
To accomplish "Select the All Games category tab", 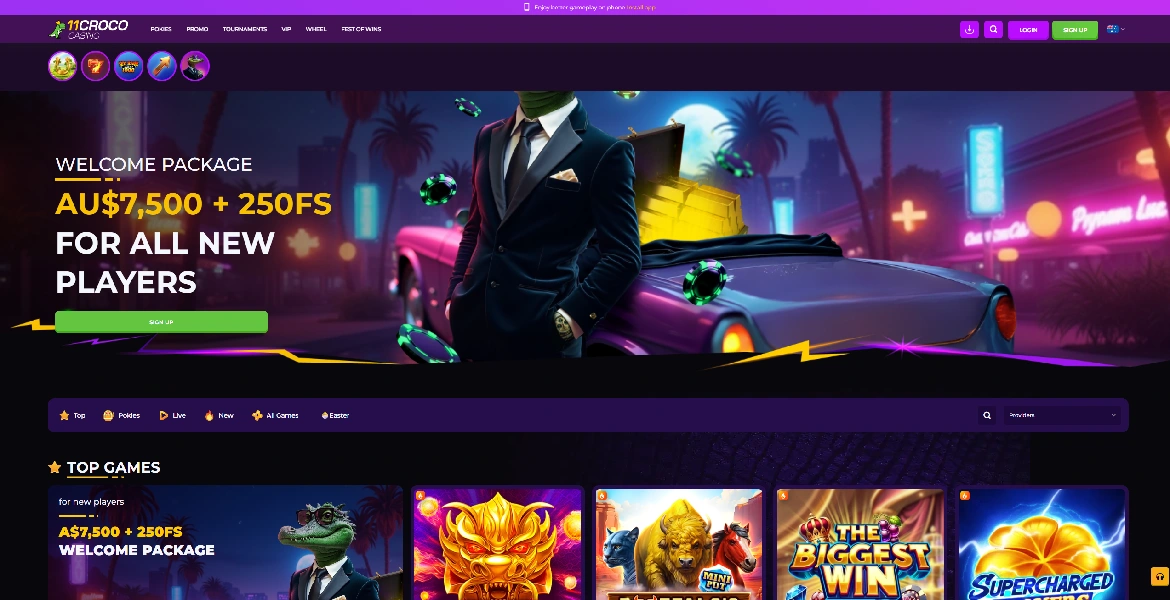I will pyautogui.click(x=275, y=415).
